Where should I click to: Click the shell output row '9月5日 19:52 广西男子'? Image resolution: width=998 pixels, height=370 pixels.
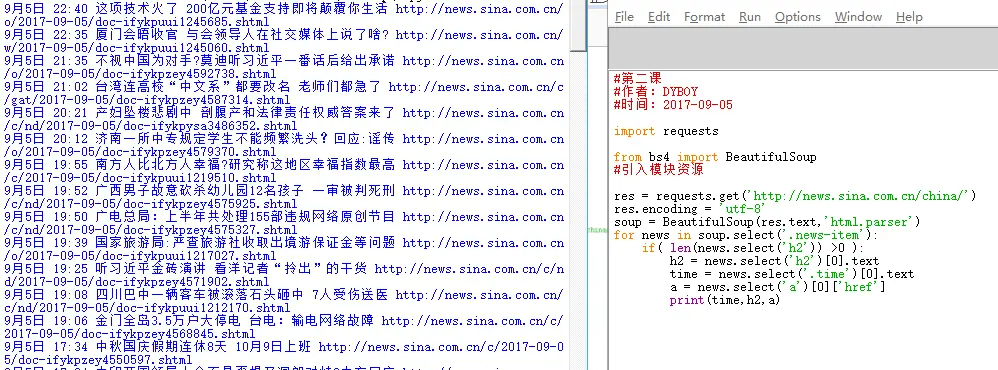[x=283, y=191]
